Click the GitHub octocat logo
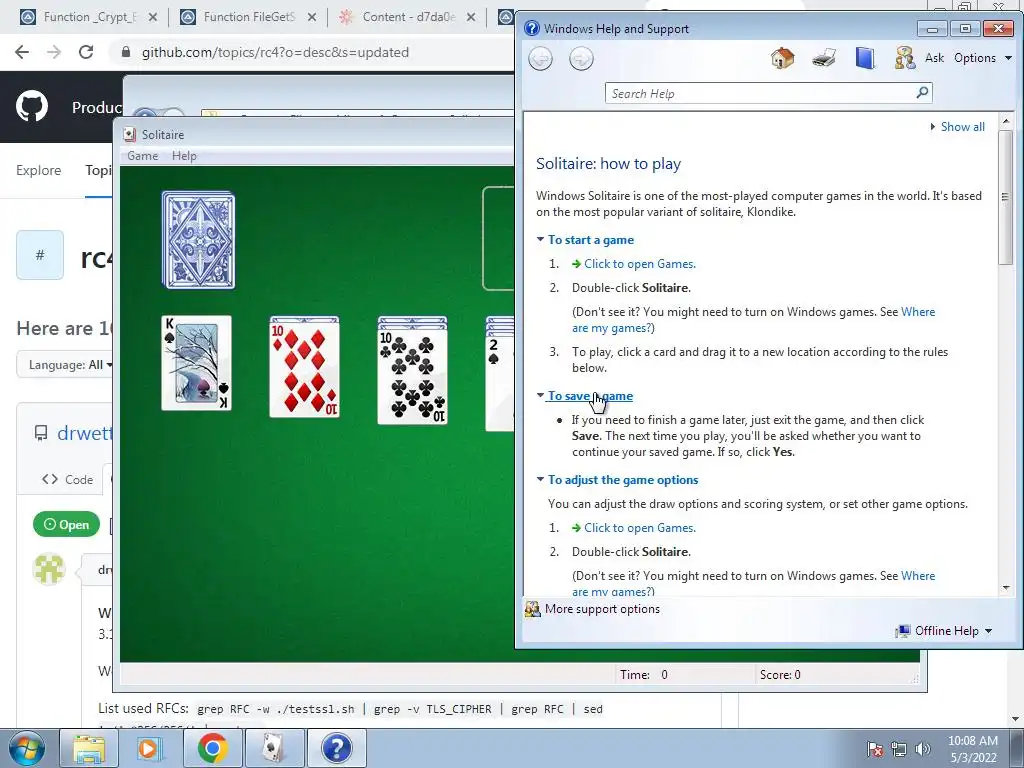Image resolution: width=1024 pixels, height=768 pixels. 31,106
